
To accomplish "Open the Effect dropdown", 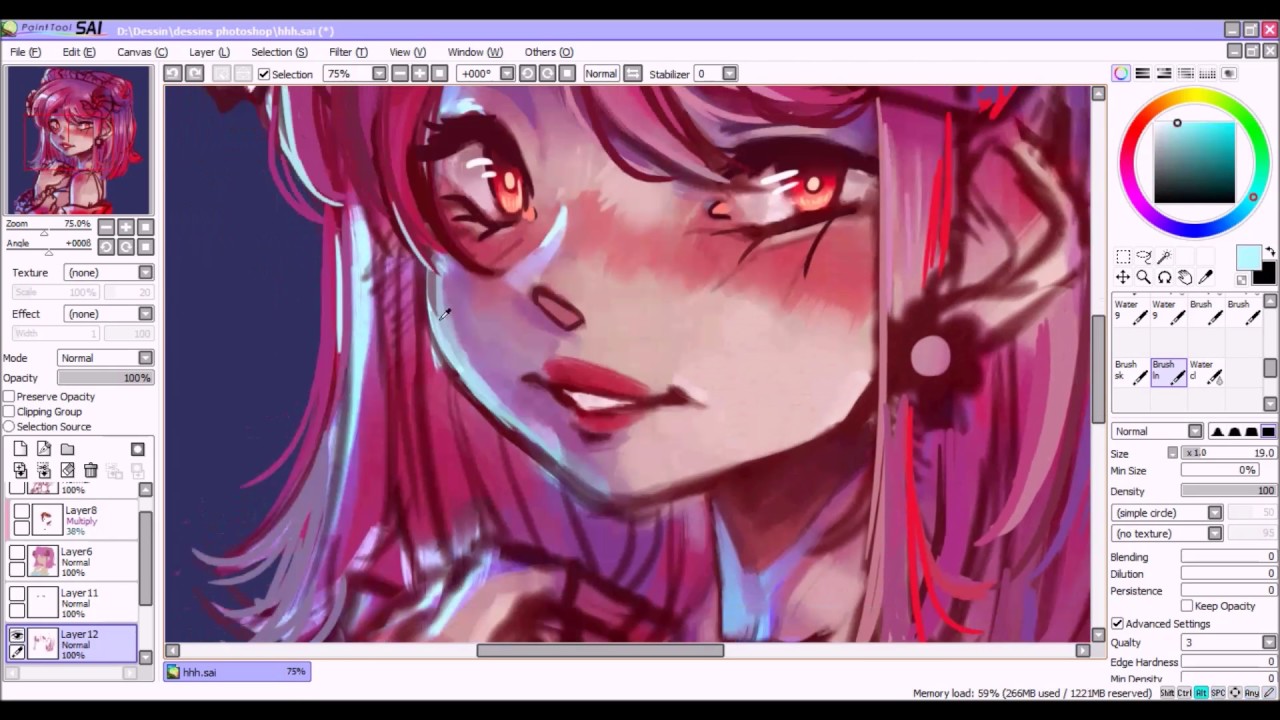I will click(x=108, y=313).
